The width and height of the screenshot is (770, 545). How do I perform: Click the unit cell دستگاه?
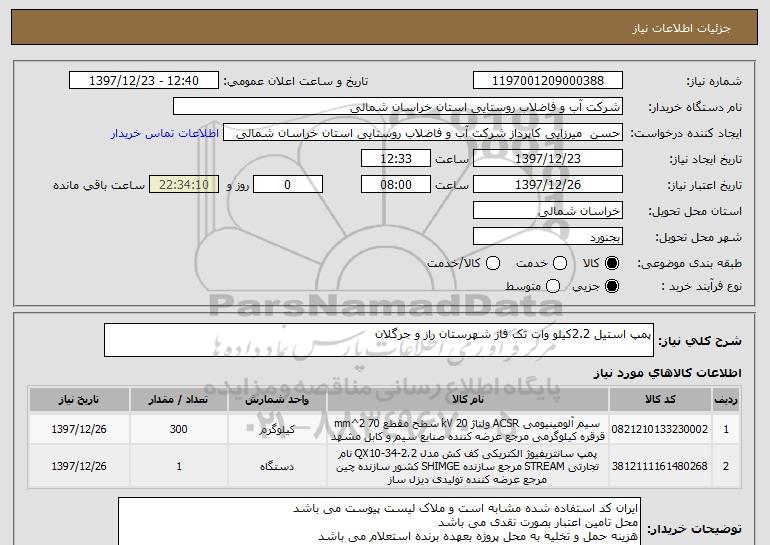click(277, 466)
